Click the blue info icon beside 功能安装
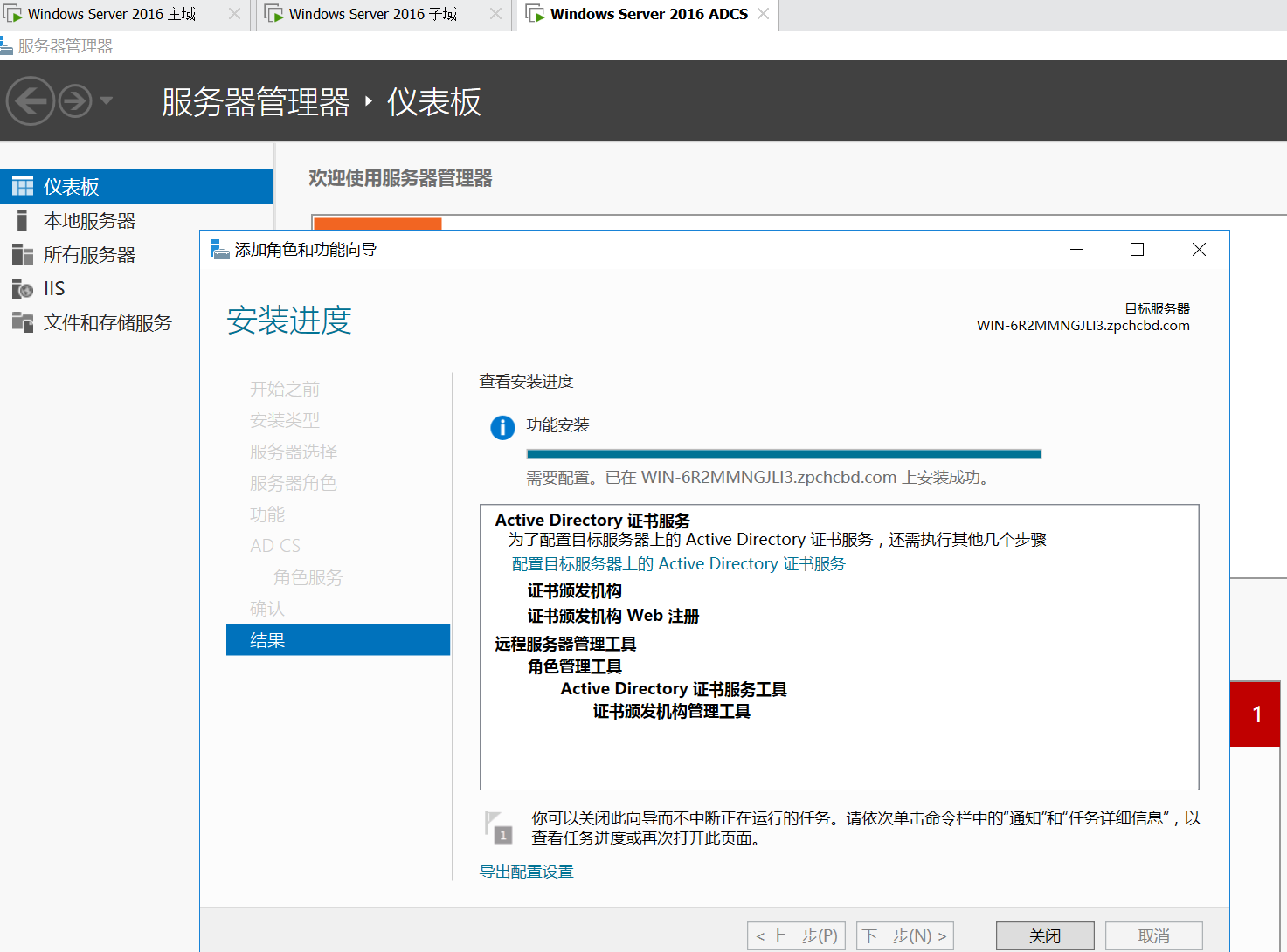Screen dimensions: 1287x952 coord(502,428)
